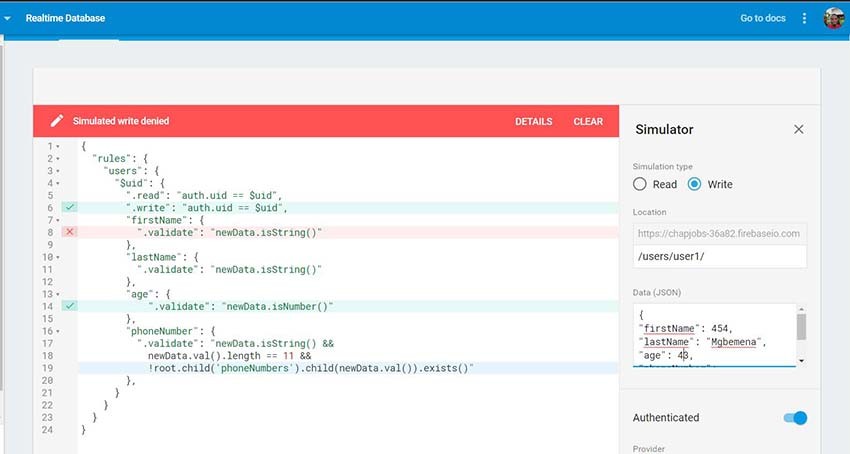Click the green checkmark on line 6

69,207
